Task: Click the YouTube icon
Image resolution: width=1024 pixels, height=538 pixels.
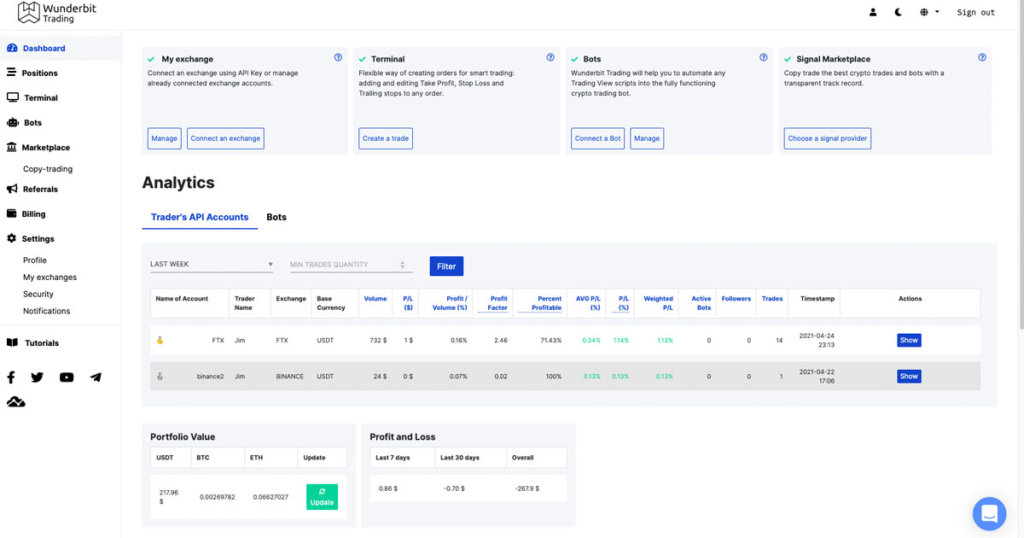Action: point(67,377)
